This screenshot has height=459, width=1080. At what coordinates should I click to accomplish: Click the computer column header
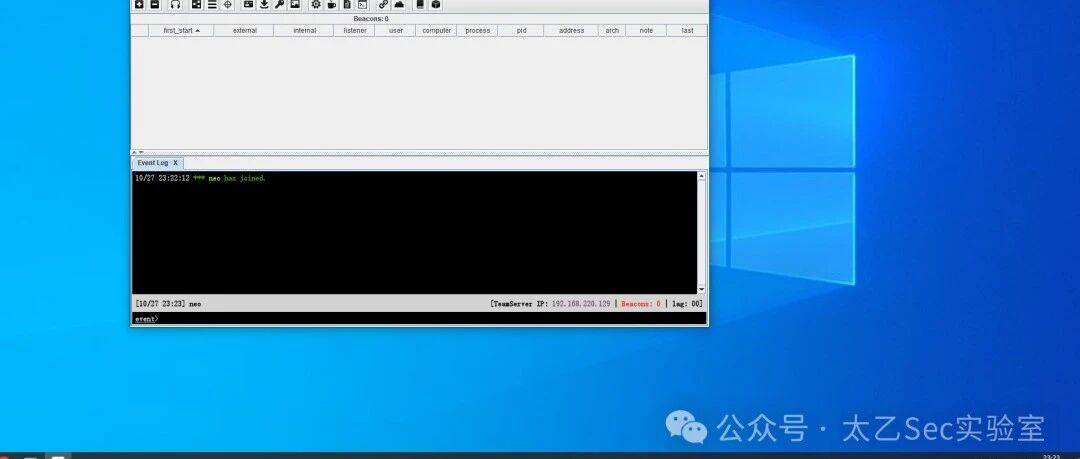[436, 30]
